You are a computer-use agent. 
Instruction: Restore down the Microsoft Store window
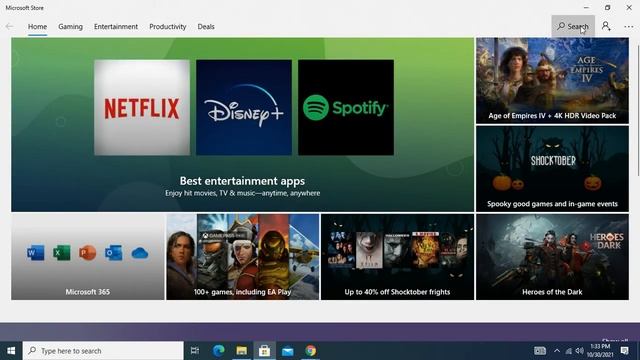[608, 7]
